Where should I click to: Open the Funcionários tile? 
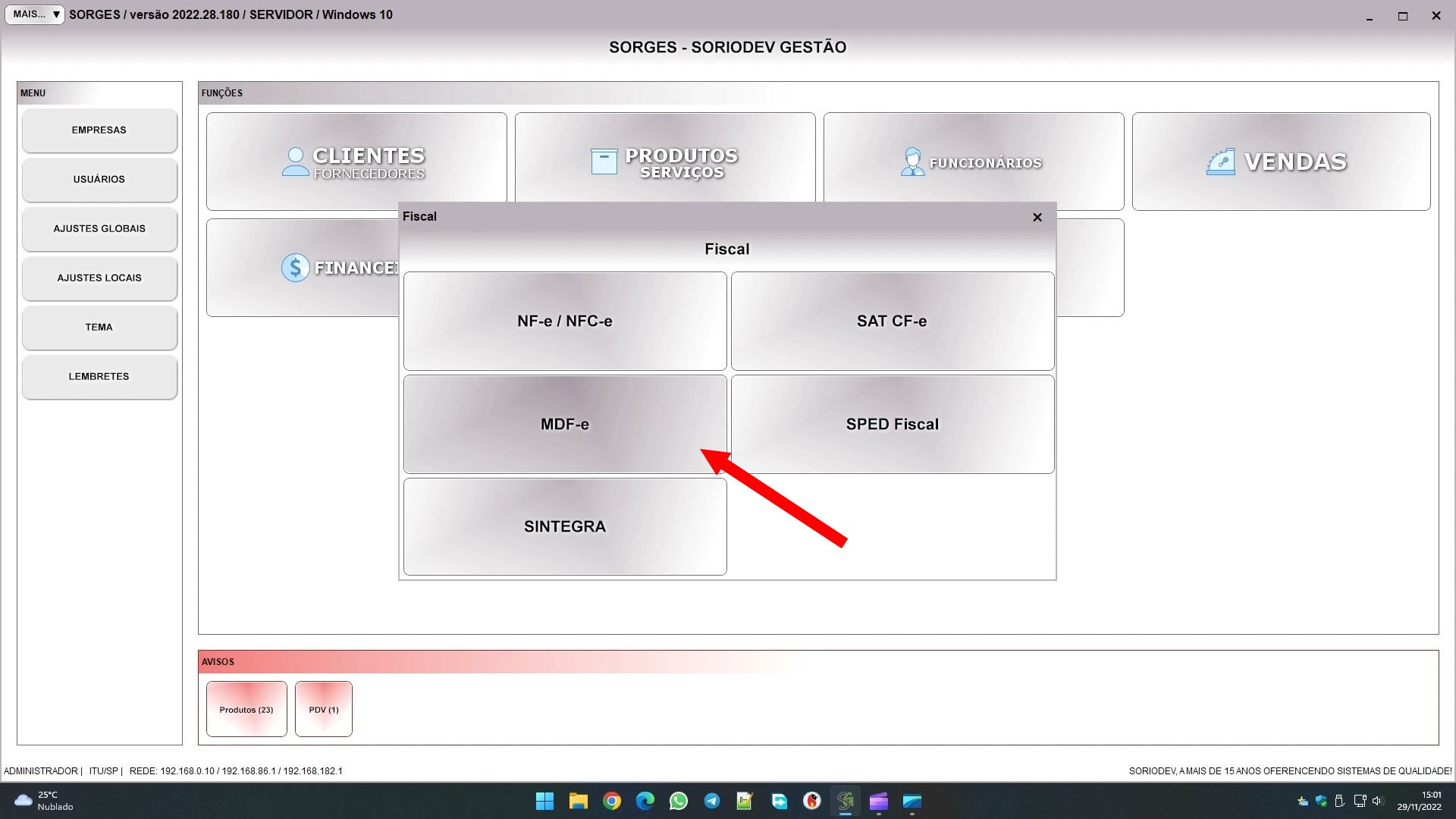pyautogui.click(x=974, y=162)
